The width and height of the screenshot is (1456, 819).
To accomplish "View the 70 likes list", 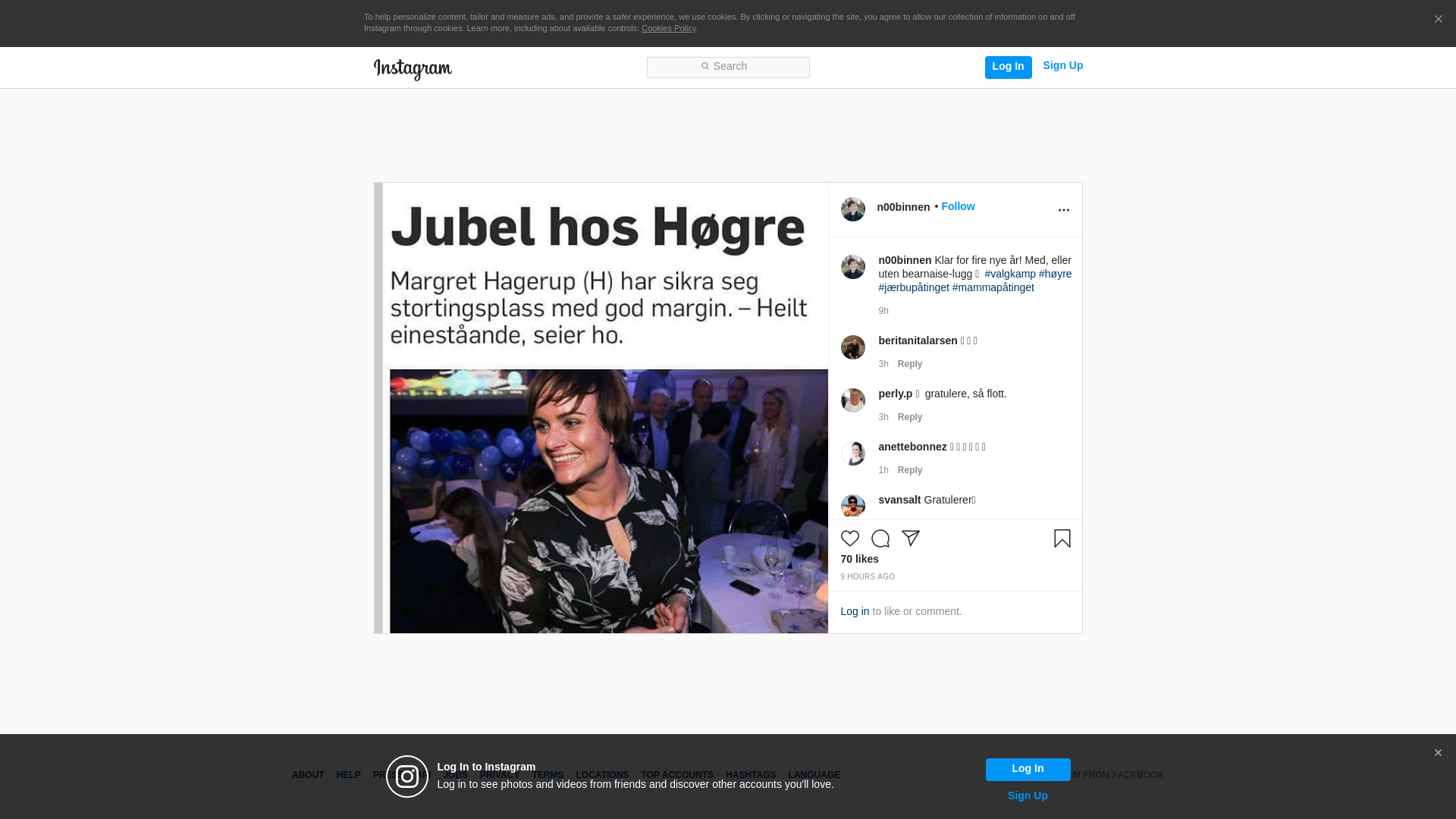I will 859,559.
